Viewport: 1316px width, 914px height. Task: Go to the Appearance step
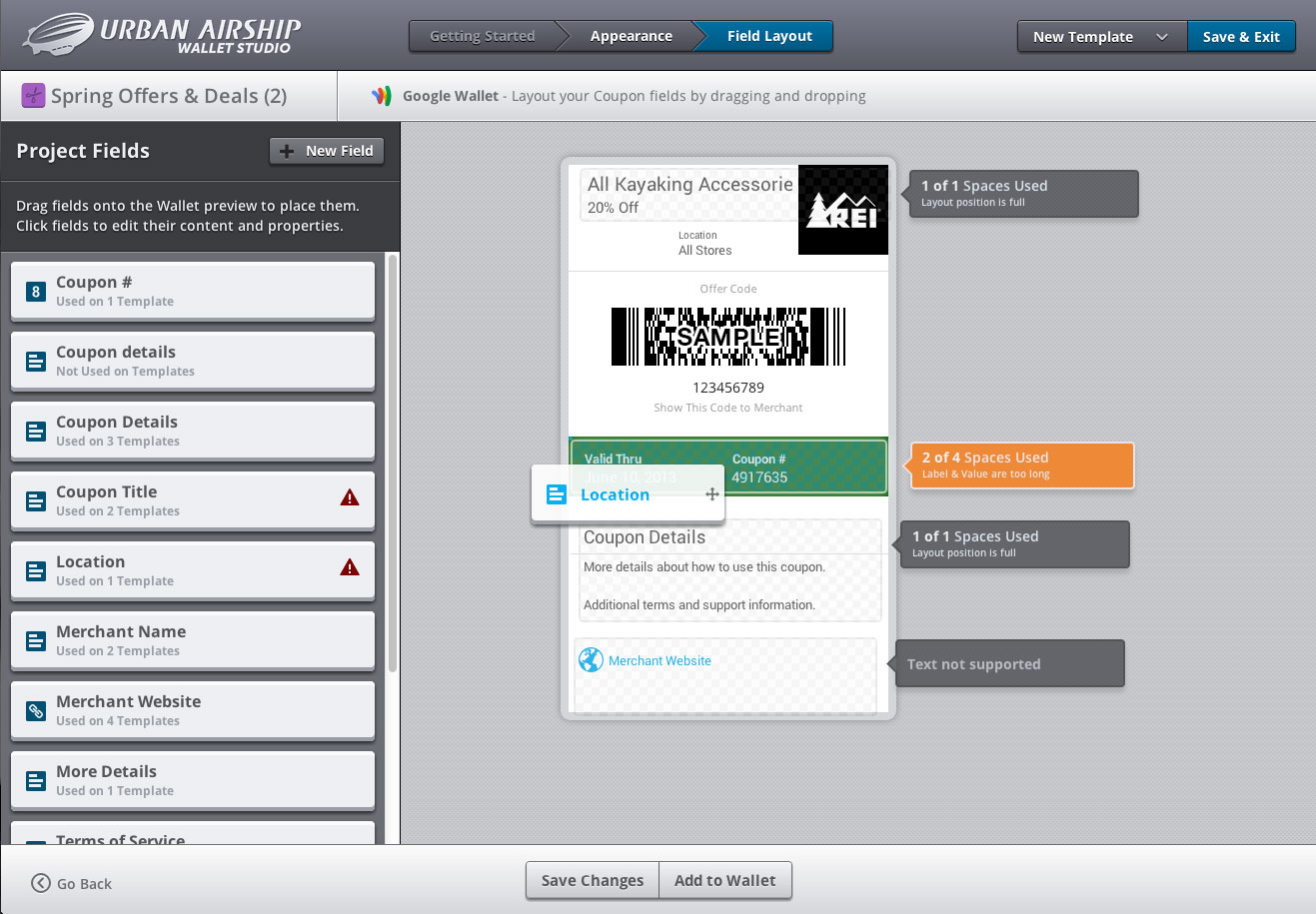pos(632,36)
